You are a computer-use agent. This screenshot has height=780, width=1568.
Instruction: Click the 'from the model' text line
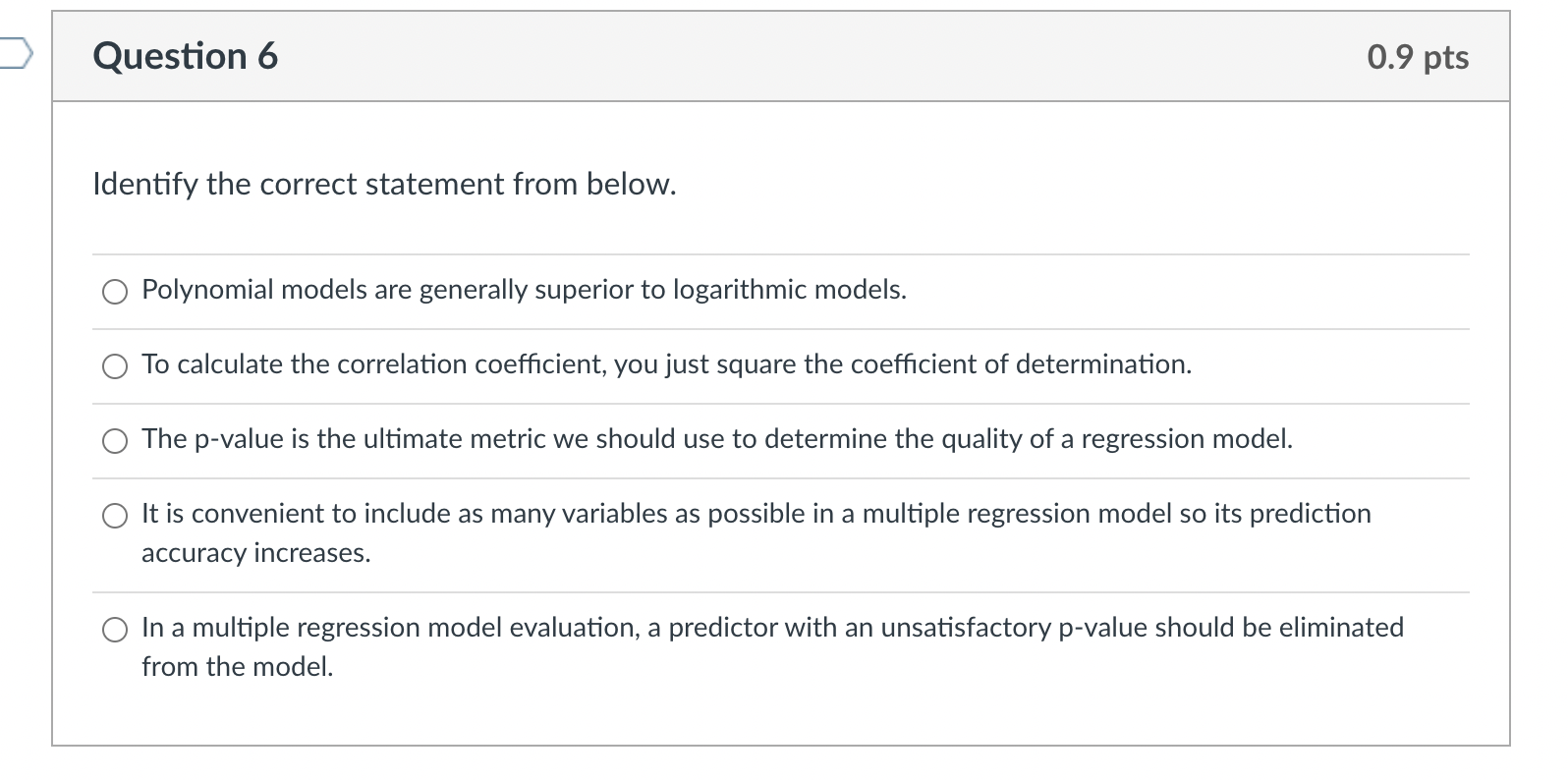pos(237,667)
